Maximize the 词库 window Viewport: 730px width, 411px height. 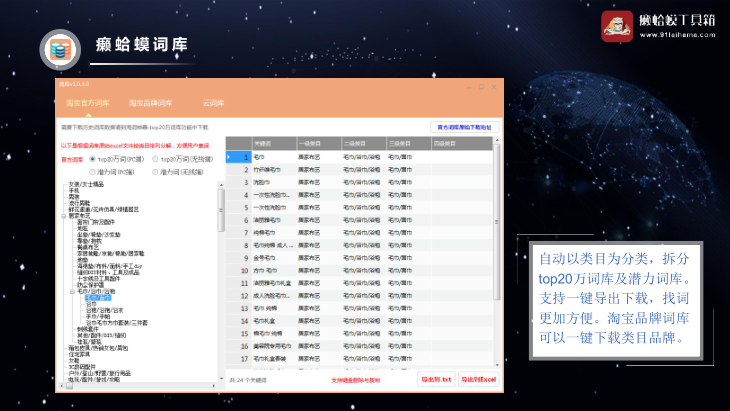[x=481, y=87]
